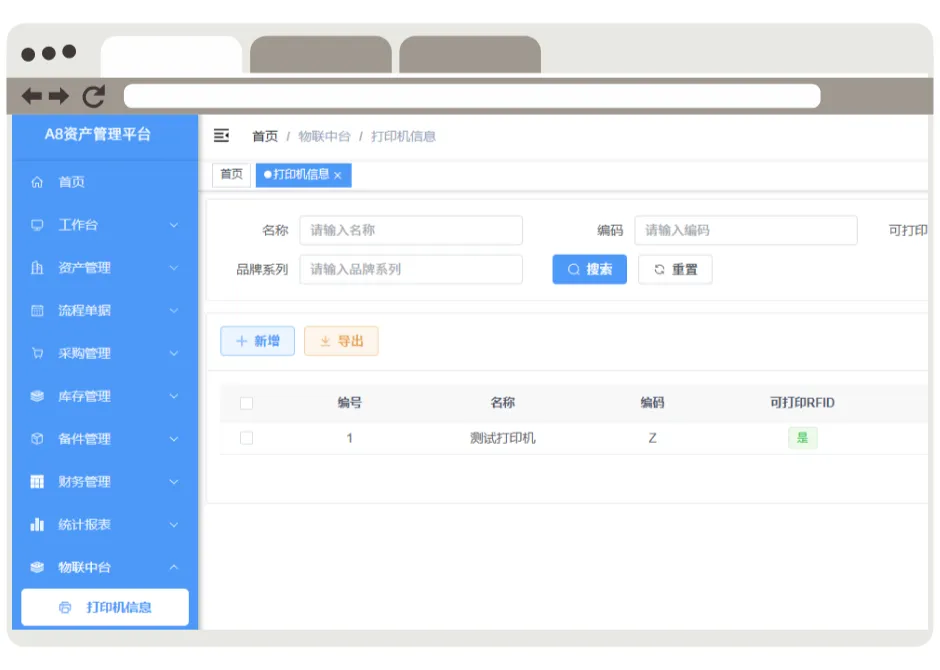This screenshot has height=670, width=940.
Task: Click the printer icon in 打印机信息 item
Action: point(65,608)
